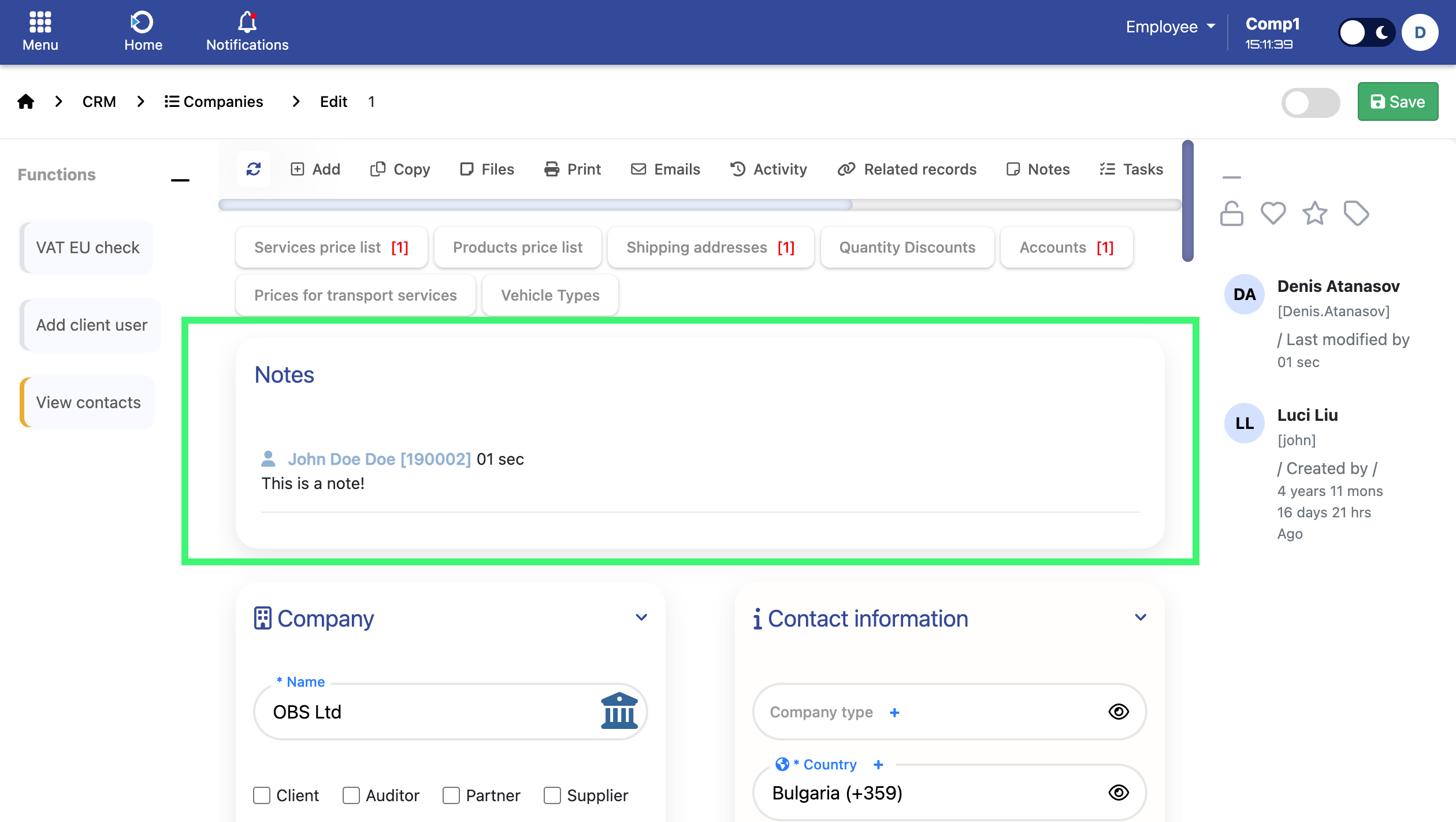The width and height of the screenshot is (1456, 822).
Task: Toggle the dark mode switch
Action: point(1366,32)
